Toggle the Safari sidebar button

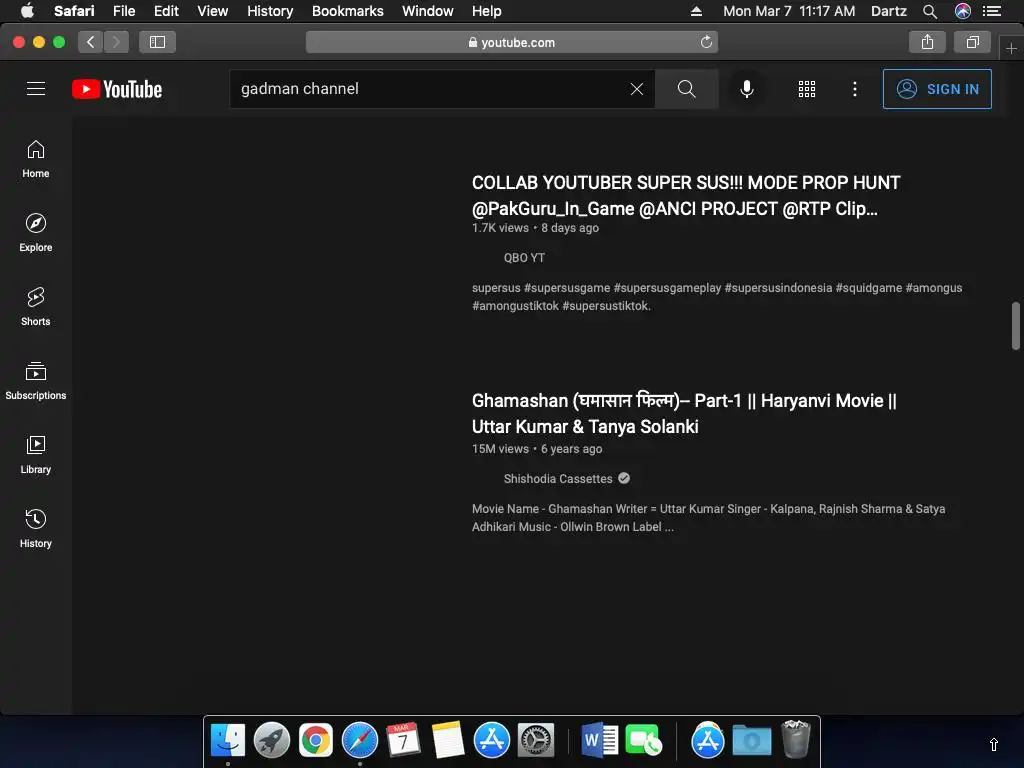157,42
